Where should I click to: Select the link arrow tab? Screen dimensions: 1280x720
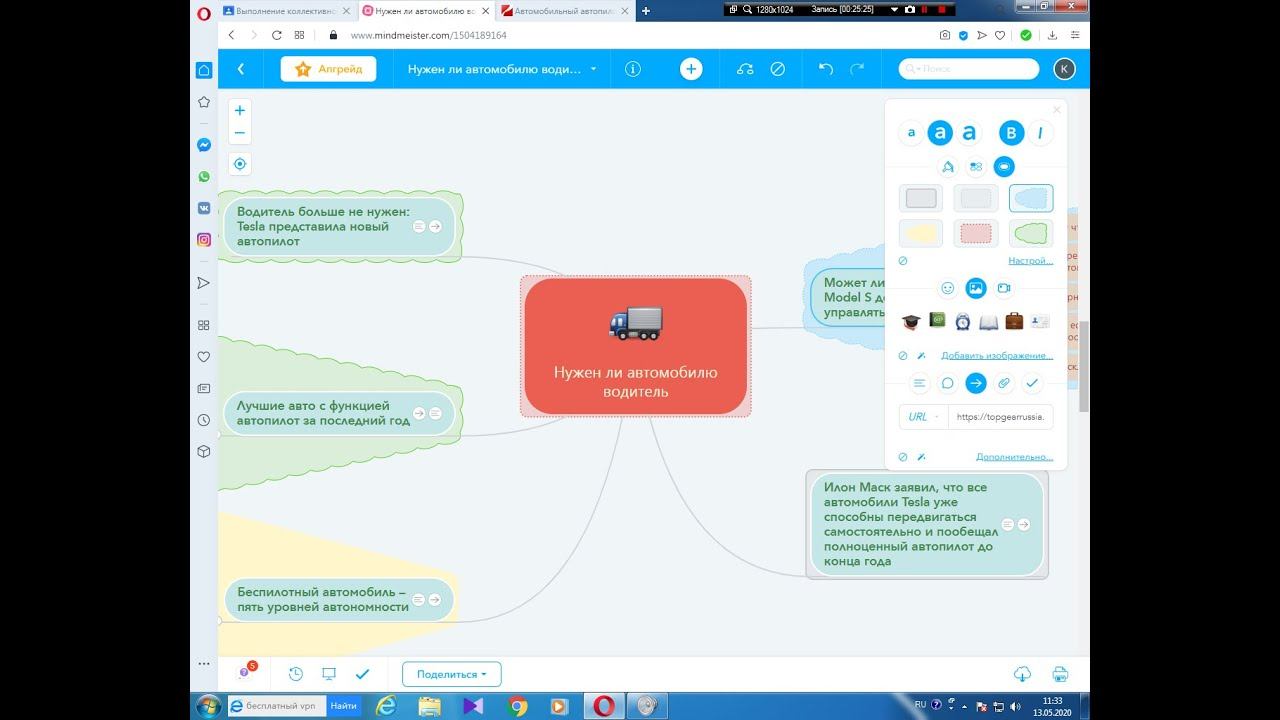click(976, 383)
